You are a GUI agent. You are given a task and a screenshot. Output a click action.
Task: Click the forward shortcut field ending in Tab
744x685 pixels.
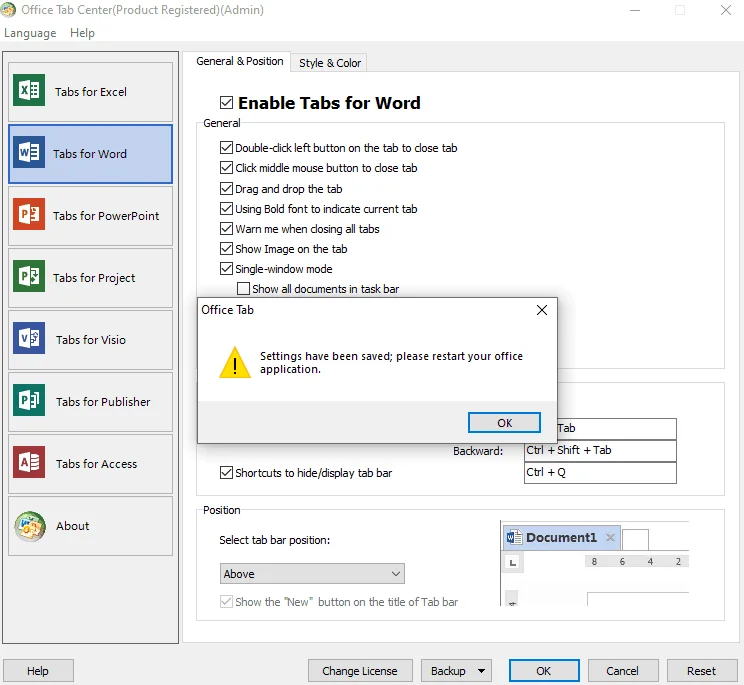coord(617,428)
